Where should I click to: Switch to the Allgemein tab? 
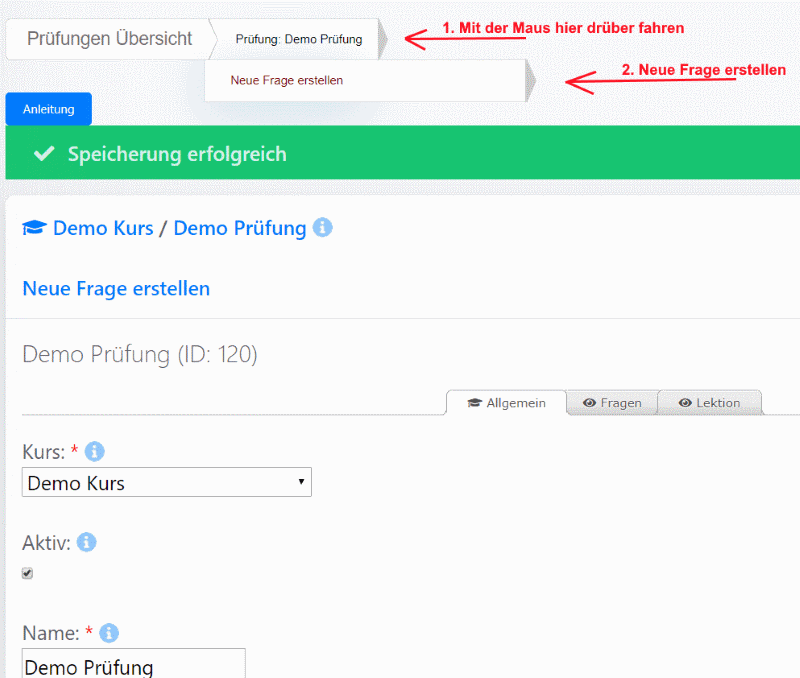pyautogui.click(x=507, y=403)
